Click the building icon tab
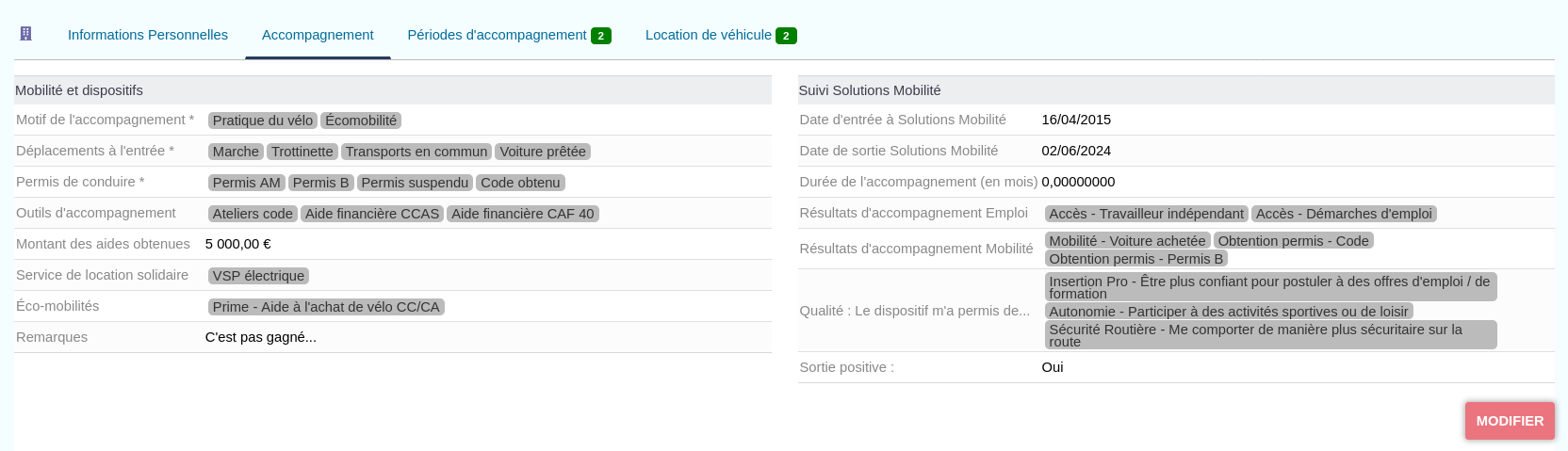 (26, 34)
